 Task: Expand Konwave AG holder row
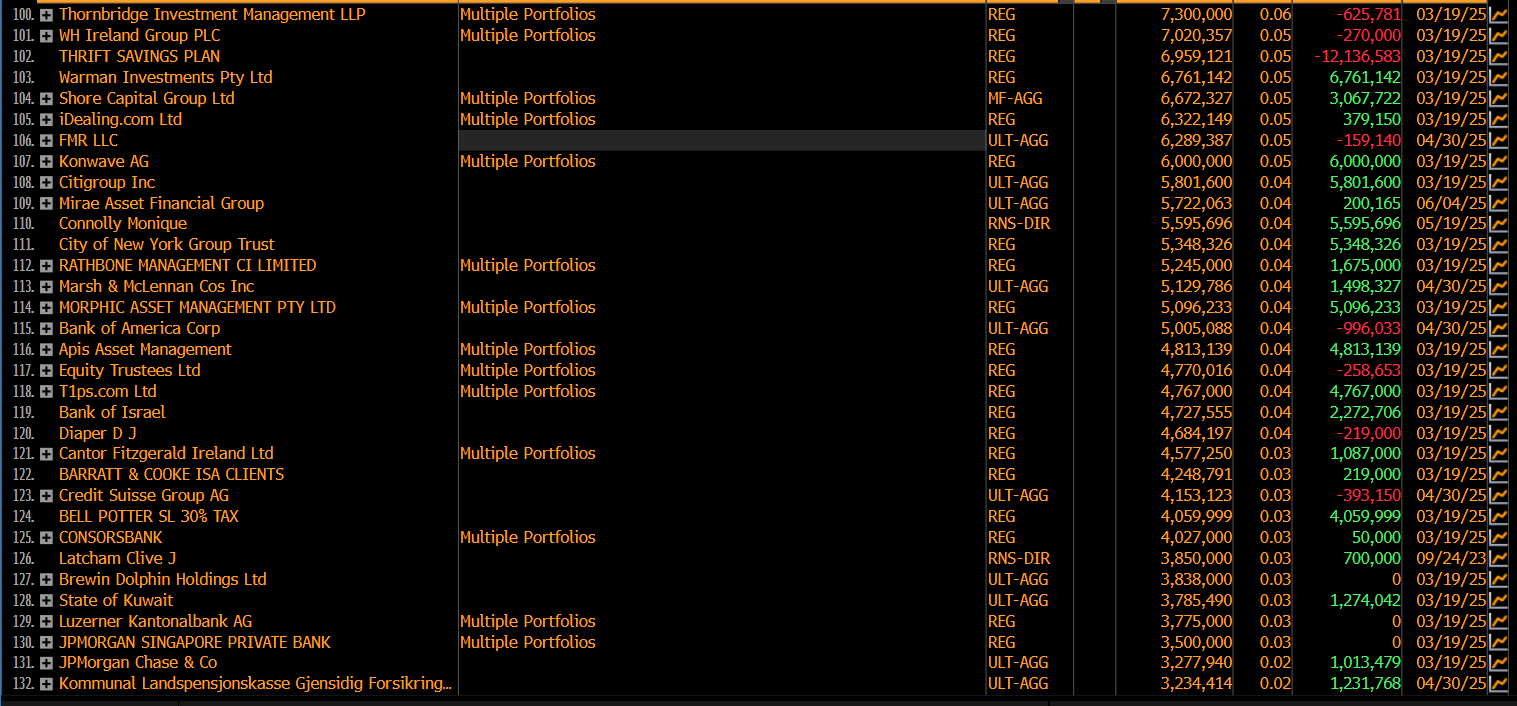[x=46, y=162]
